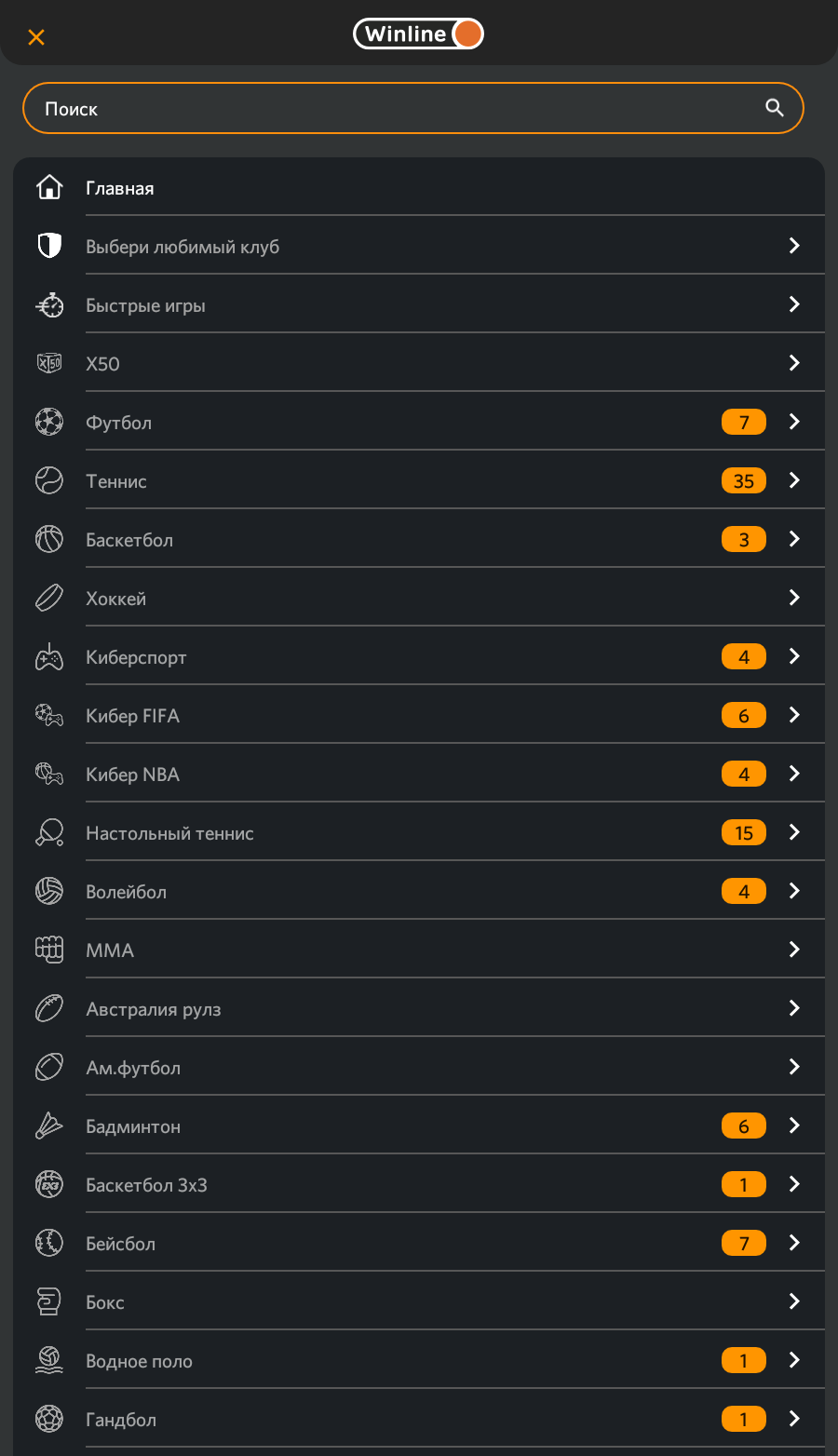Click the tennis ball icon

[49, 480]
